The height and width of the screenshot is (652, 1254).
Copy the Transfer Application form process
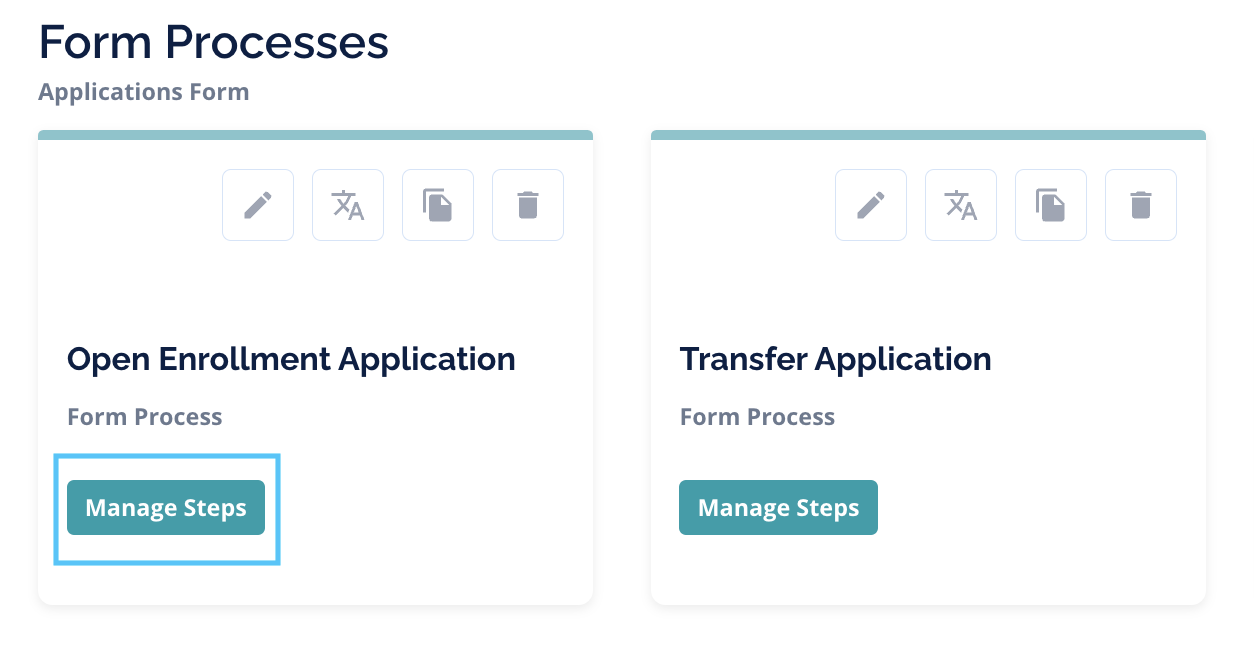pos(1051,205)
